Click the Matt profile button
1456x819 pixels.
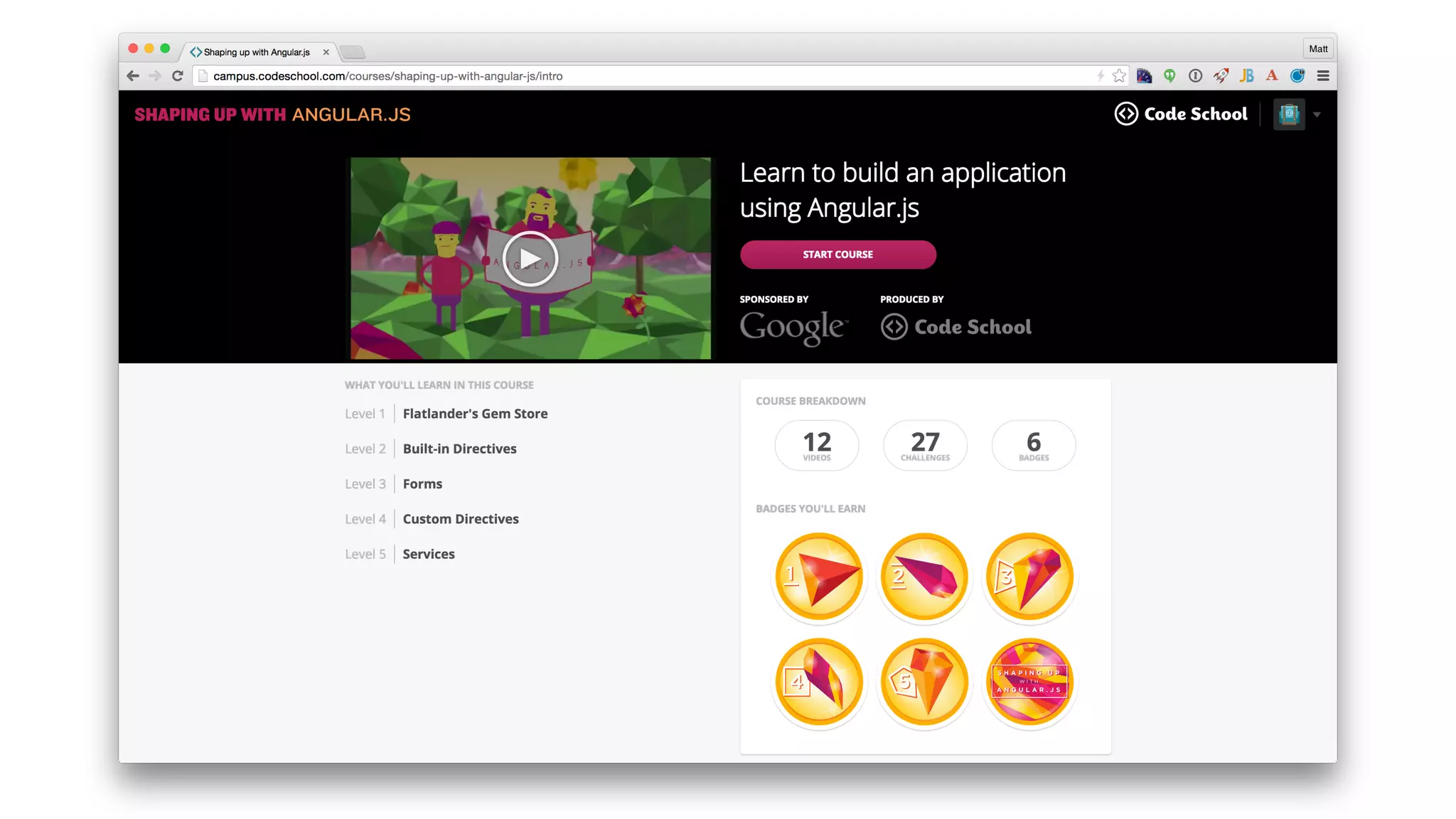[1318, 49]
